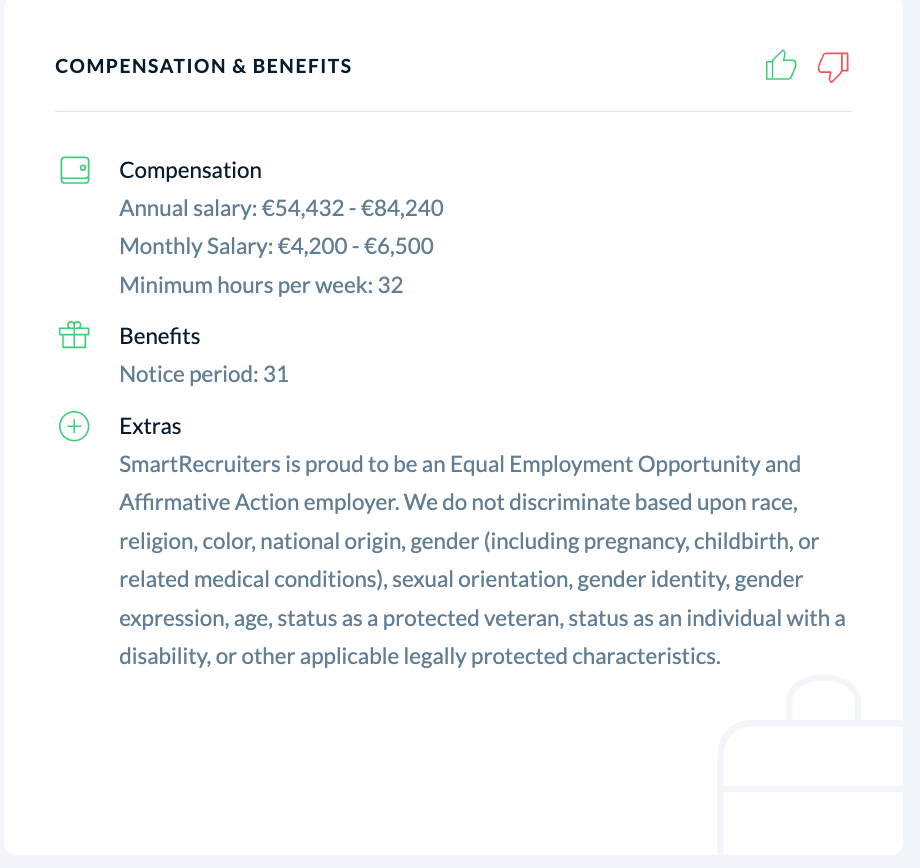Click the green thumbs-up feedback icon
The image size is (920, 868).
(x=781, y=65)
